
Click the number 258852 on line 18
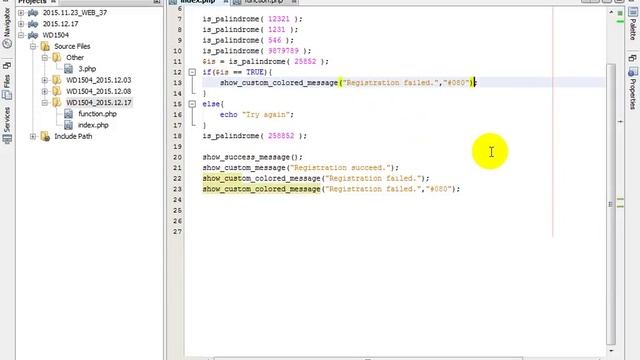click(281, 136)
